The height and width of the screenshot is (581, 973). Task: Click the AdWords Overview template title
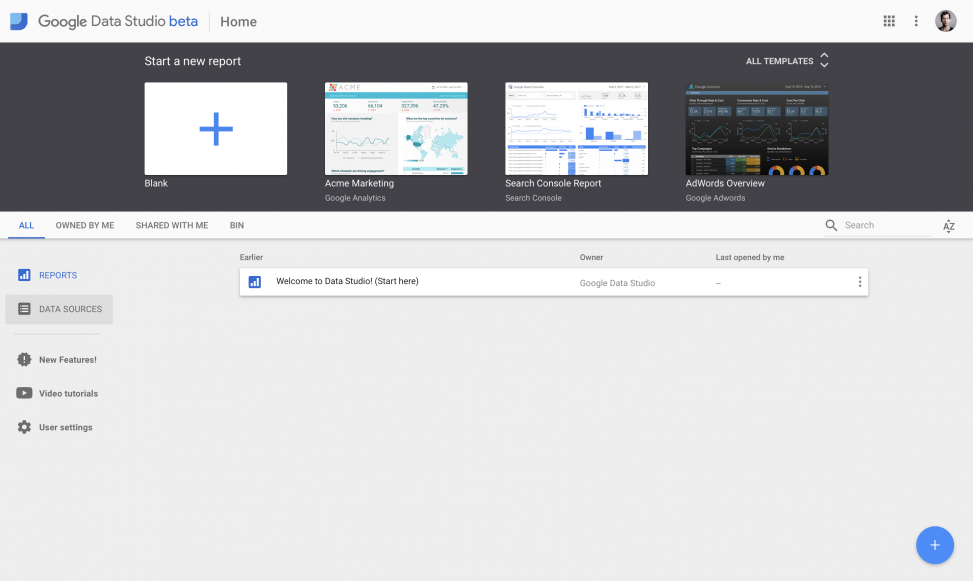[x=725, y=183]
